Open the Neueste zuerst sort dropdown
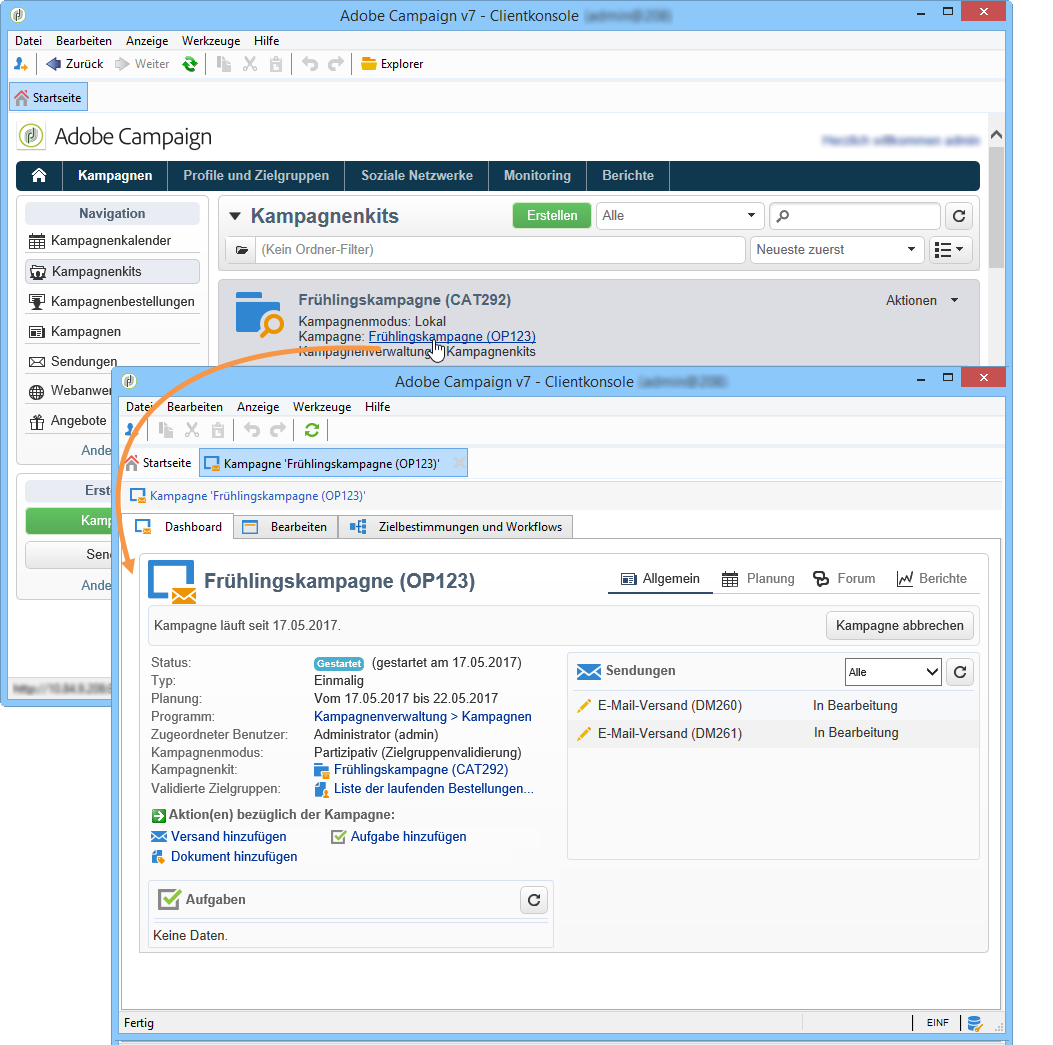 [836, 250]
